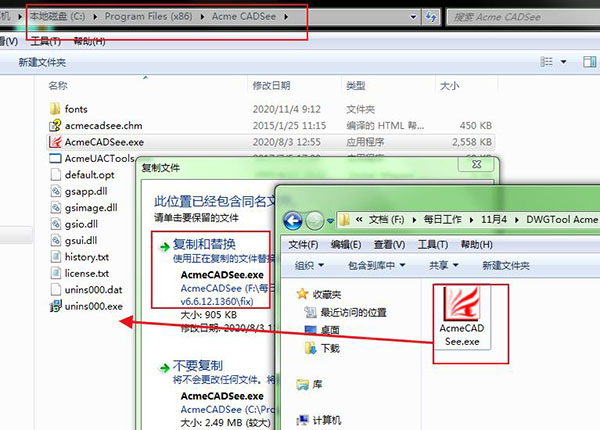The height and width of the screenshot is (430, 600).
Task: Select the history.txt file icon
Action: (55, 257)
